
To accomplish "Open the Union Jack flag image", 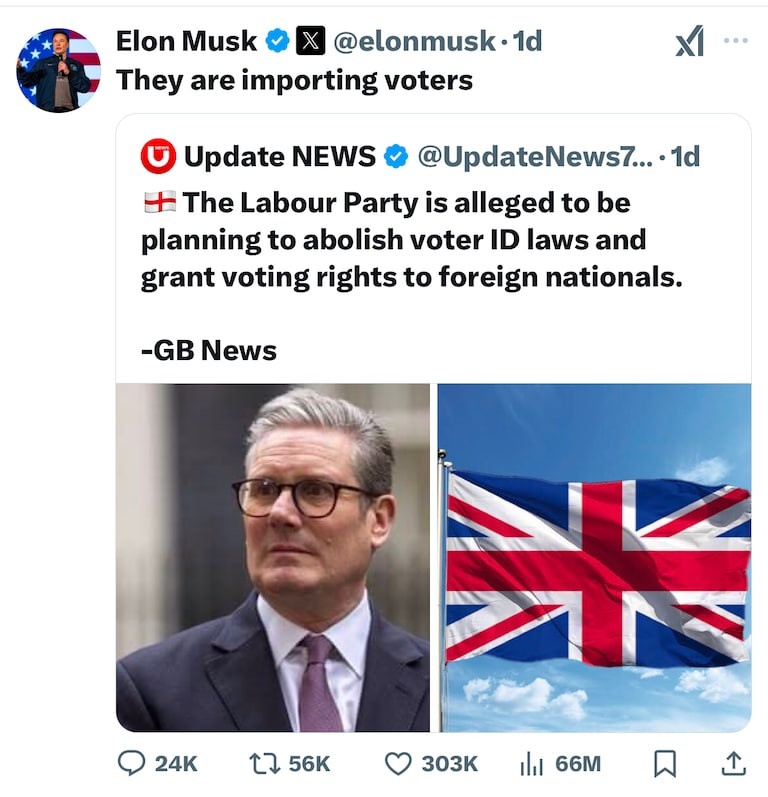I will [594, 557].
